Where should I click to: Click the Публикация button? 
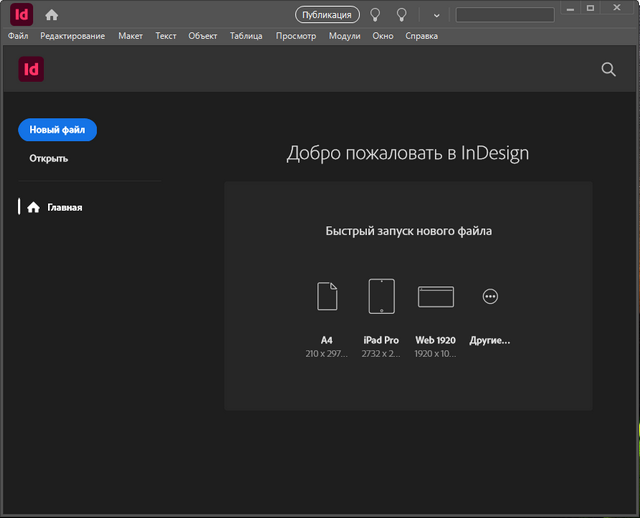pos(327,15)
